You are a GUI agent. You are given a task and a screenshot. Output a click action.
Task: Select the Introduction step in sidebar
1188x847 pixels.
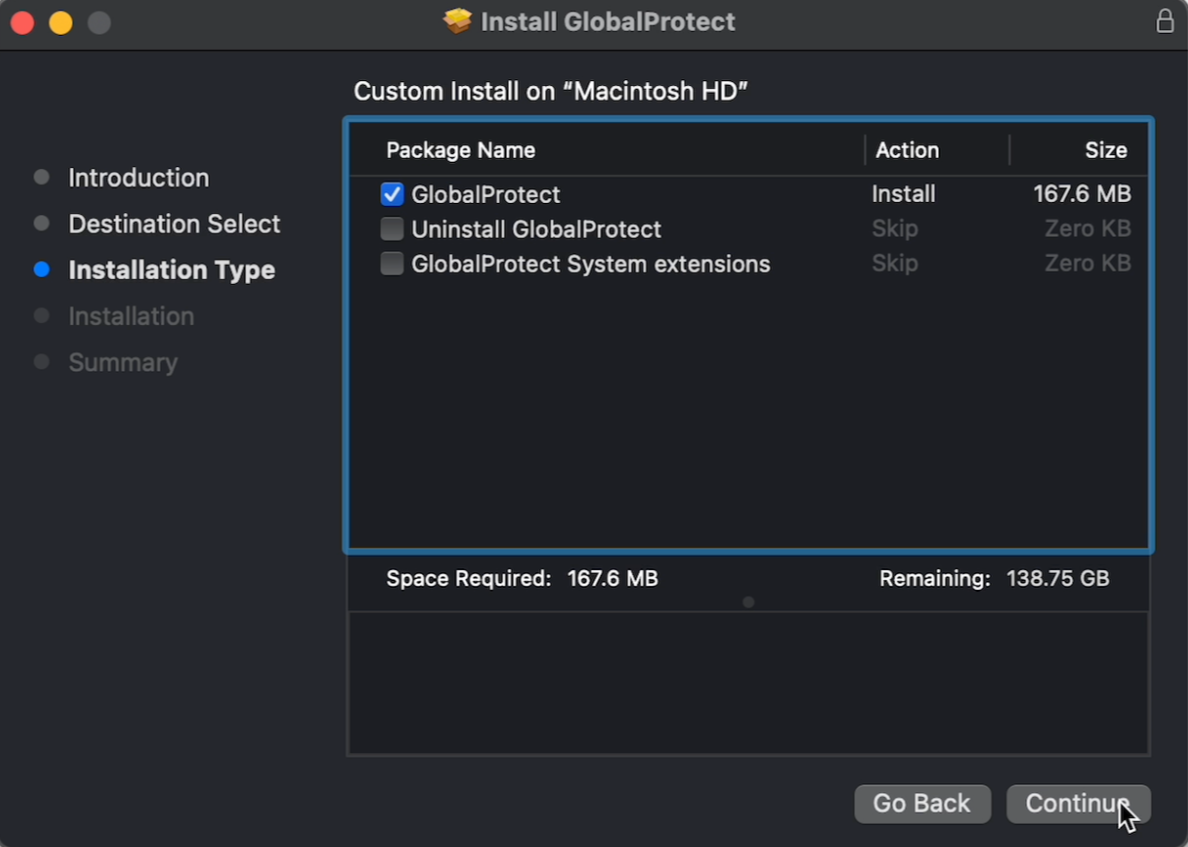point(139,178)
